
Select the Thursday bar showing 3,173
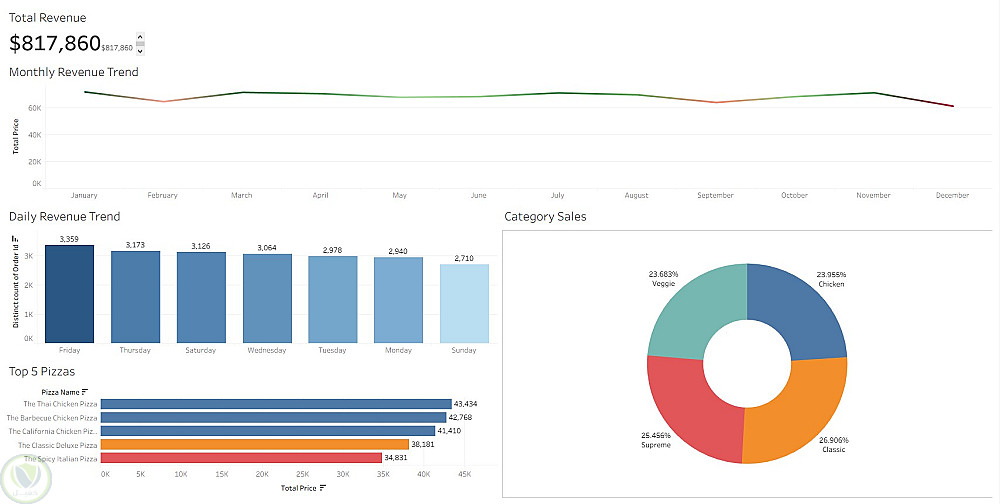pos(135,297)
